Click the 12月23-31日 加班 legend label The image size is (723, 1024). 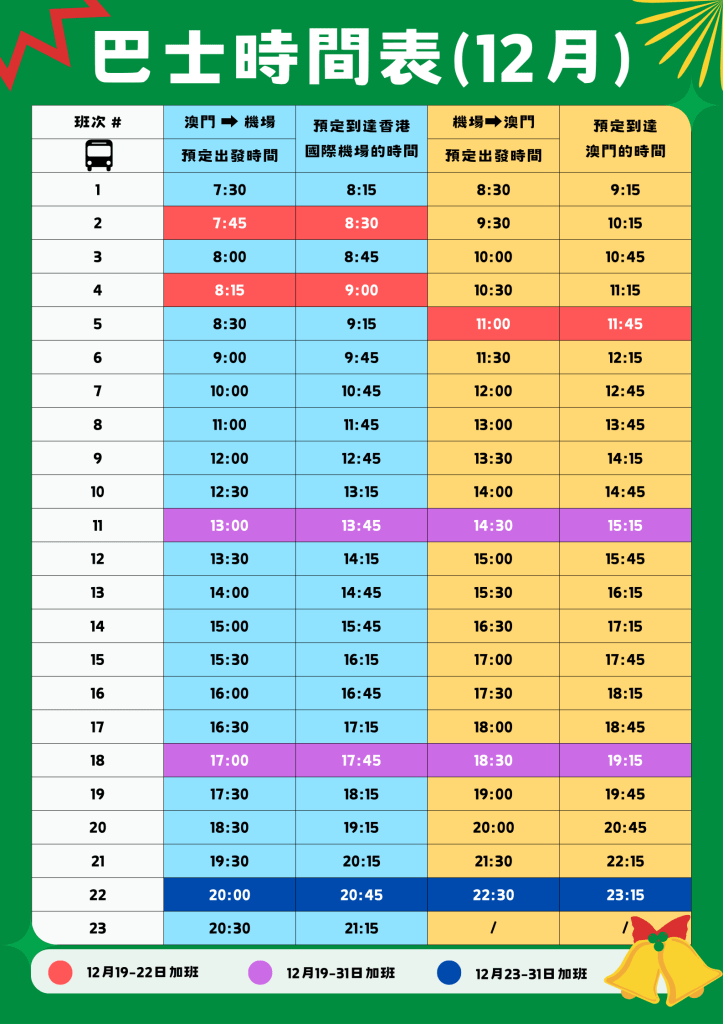[531, 973]
